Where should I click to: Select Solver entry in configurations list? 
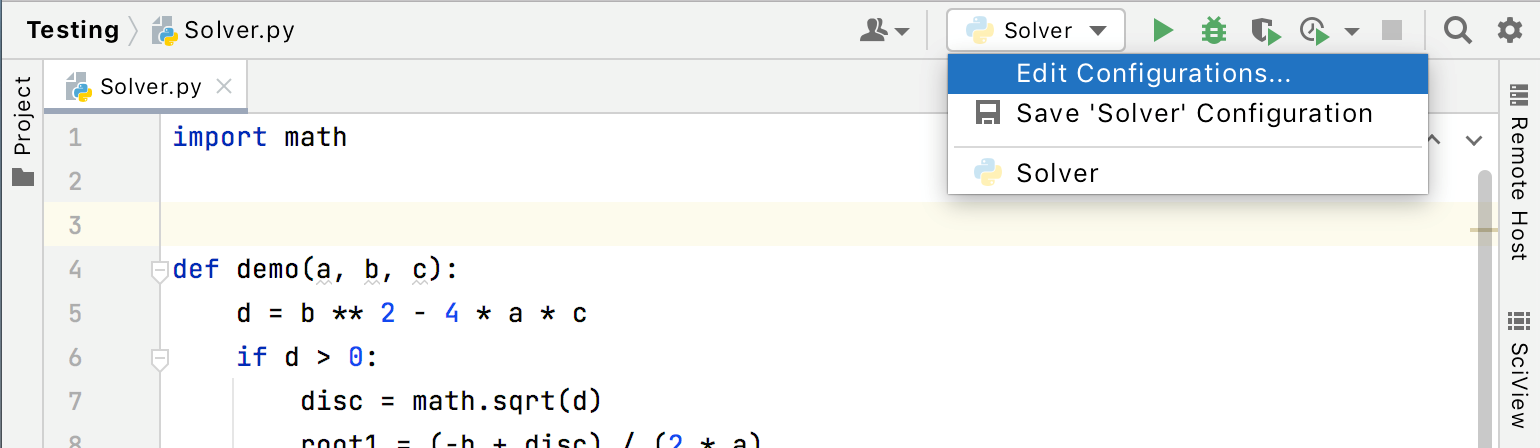click(1057, 173)
